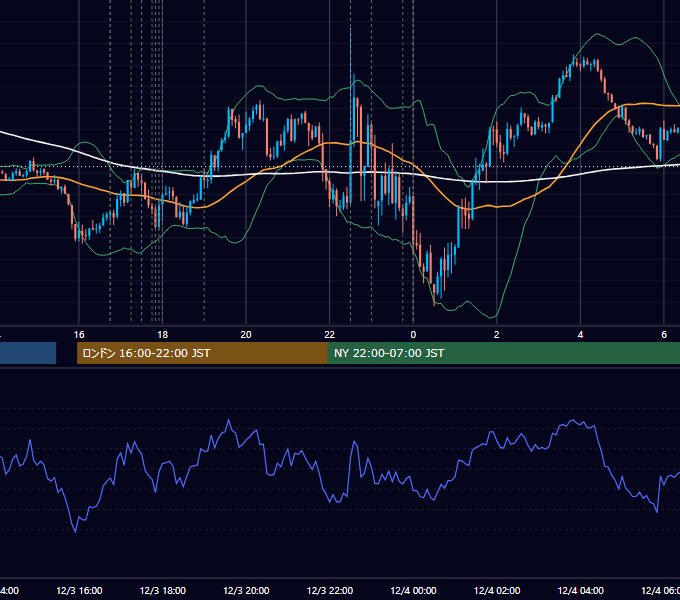Click the 12/4 02:00 date label
Image resolution: width=680 pixels, height=600 pixels.
[497, 590]
